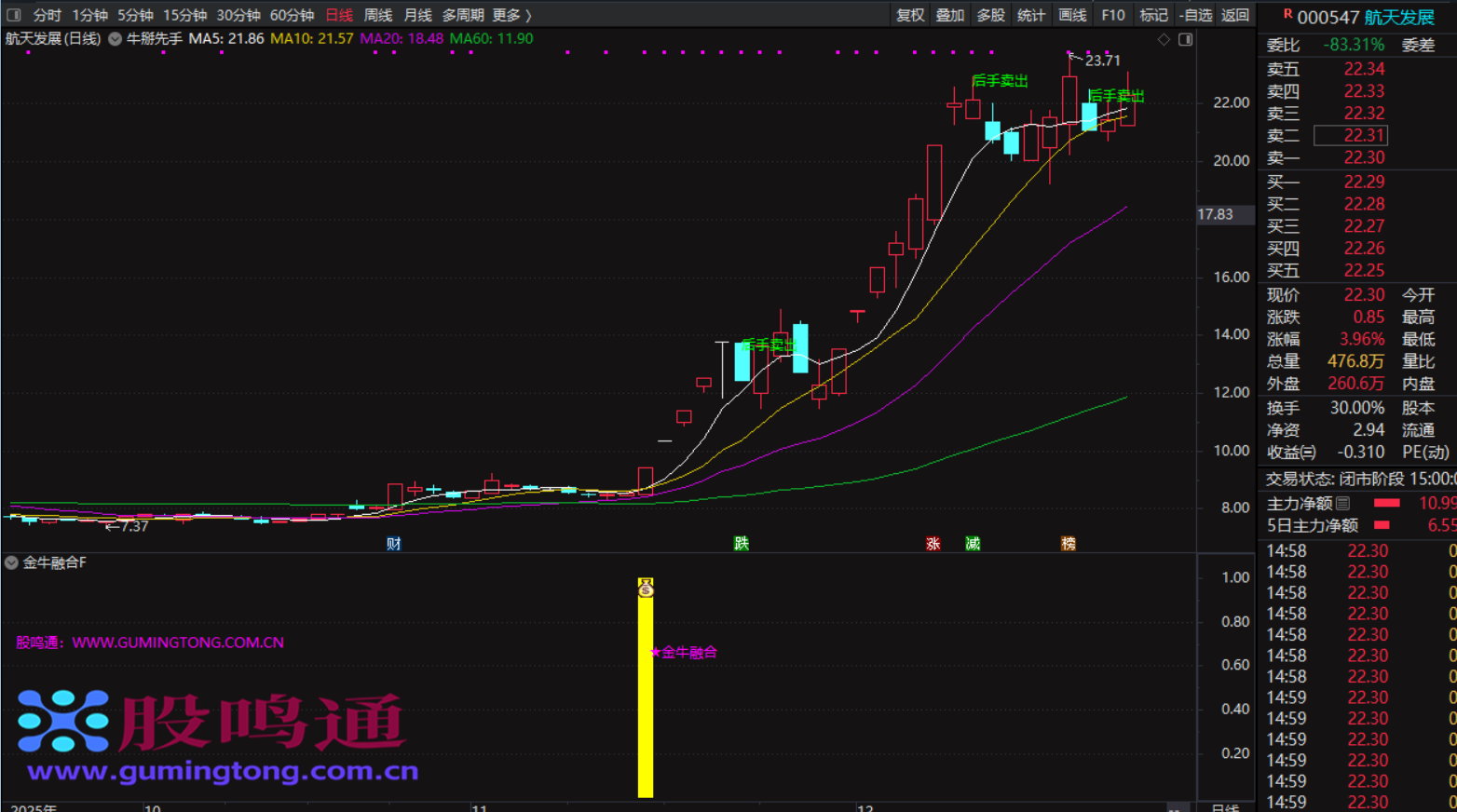Click the 画线 drawing tools button
The width and height of the screenshot is (1457, 812).
tap(1071, 15)
